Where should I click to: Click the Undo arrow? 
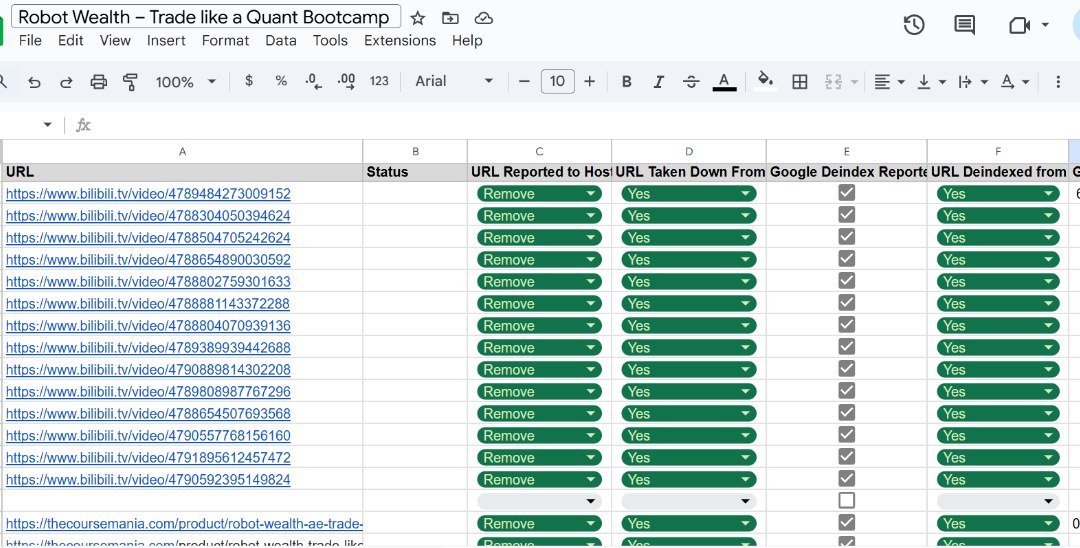pyautogui.click(x=34, y=82)
